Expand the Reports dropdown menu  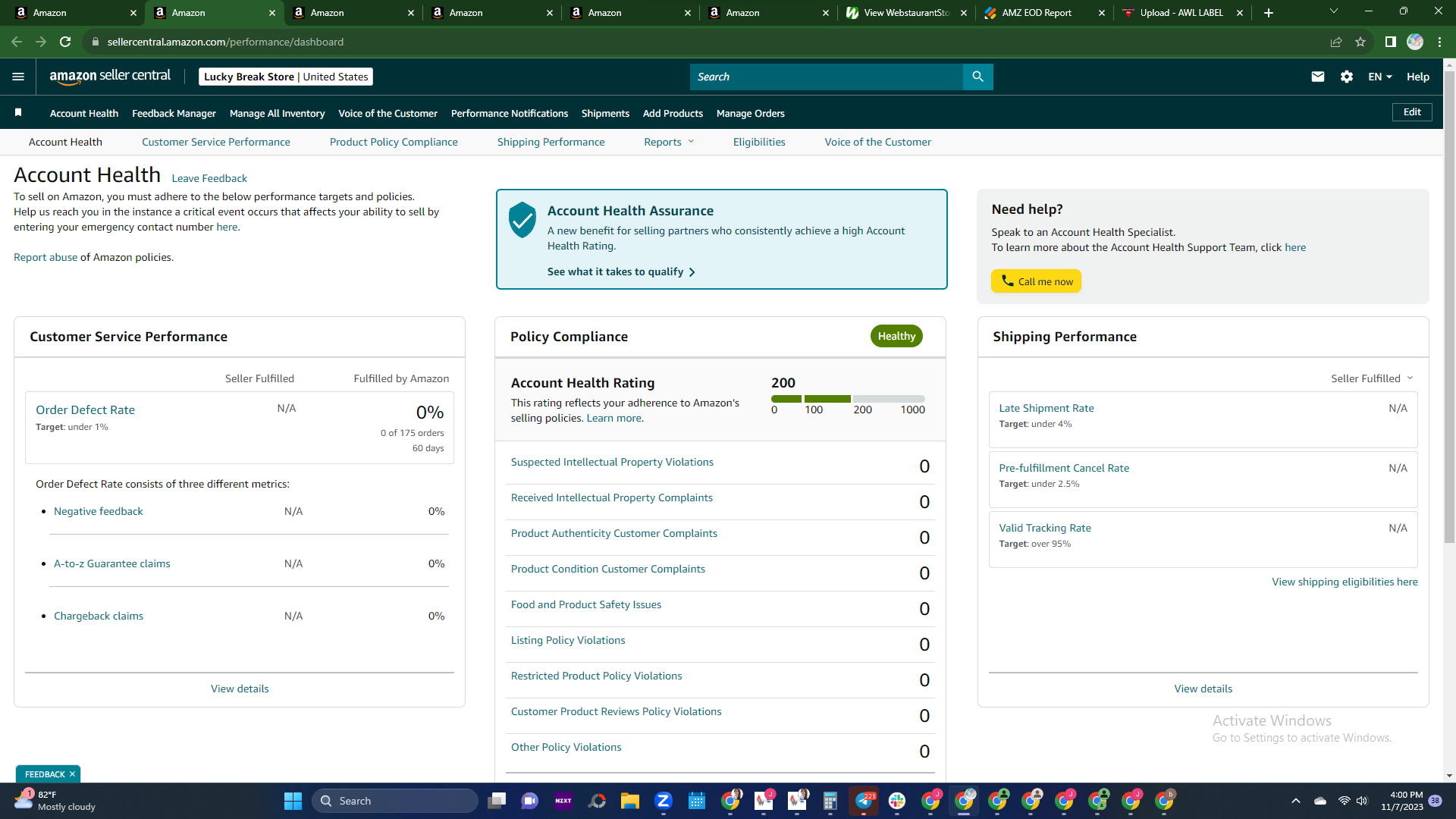coord(669,142)
